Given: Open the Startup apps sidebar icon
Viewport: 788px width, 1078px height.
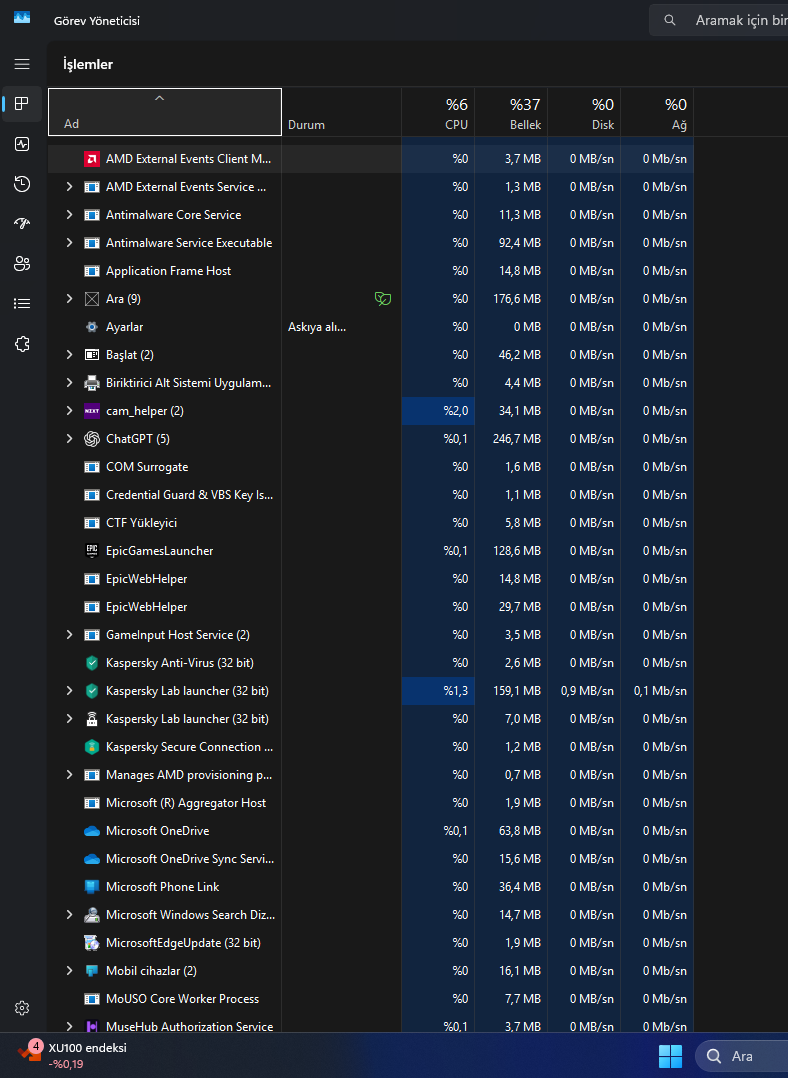Looking at the screenshot, I should tap(22, 223).
